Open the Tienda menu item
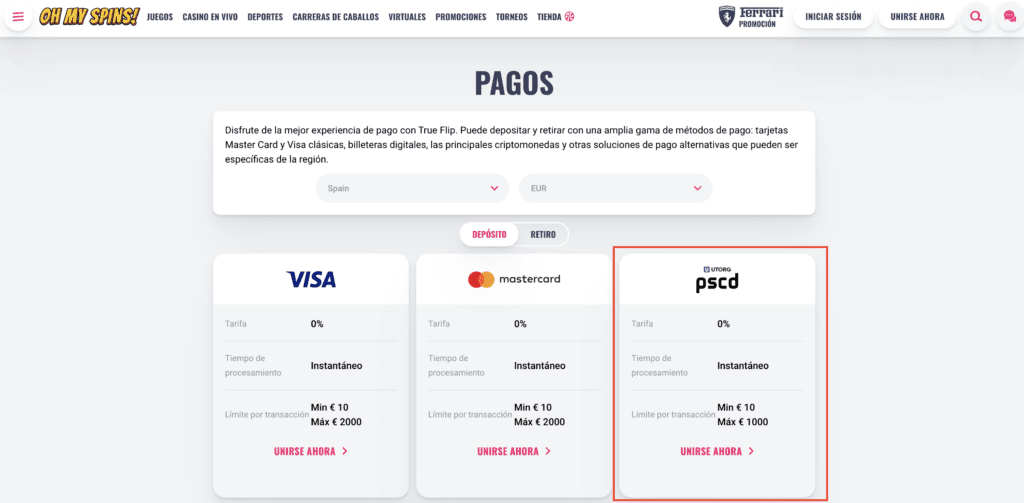The height and width of the screenshot is (503, 1024). [556, 17]
